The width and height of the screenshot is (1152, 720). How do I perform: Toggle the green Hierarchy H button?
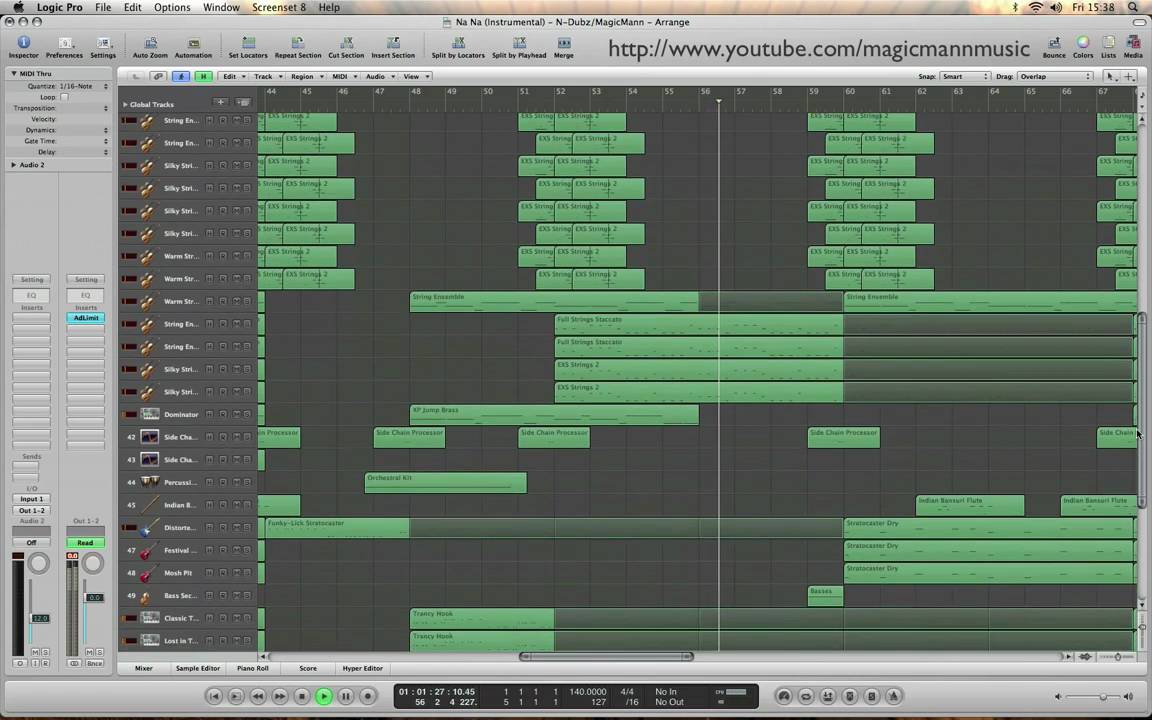pos(203,76)
